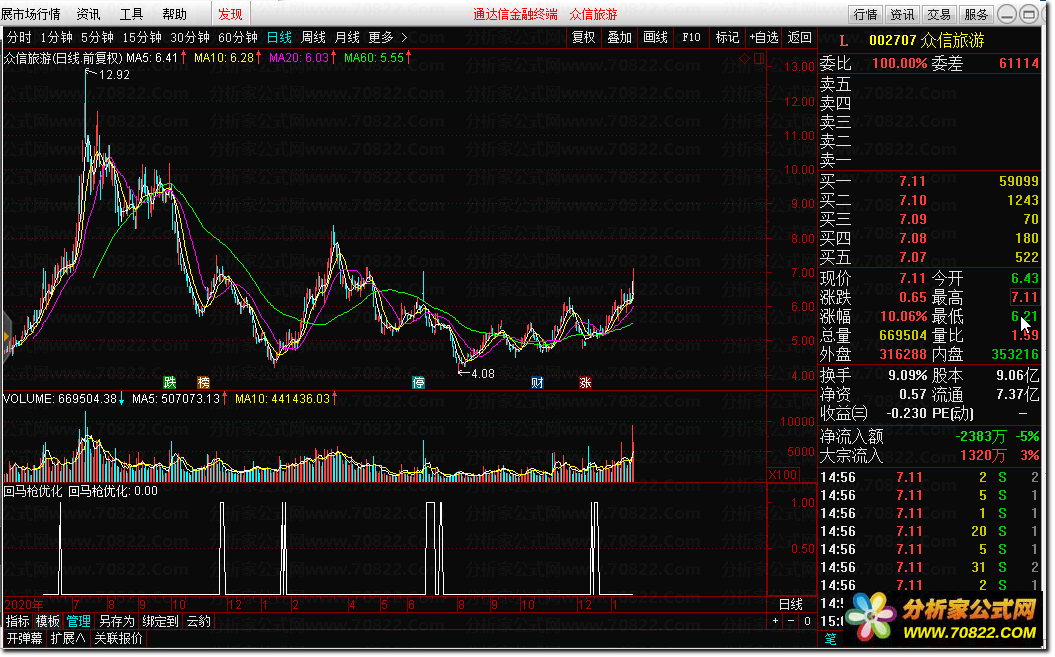Viewport: 1055px width, 657px height.
Task: Open the 服务 services section
Action: point(976,14)
